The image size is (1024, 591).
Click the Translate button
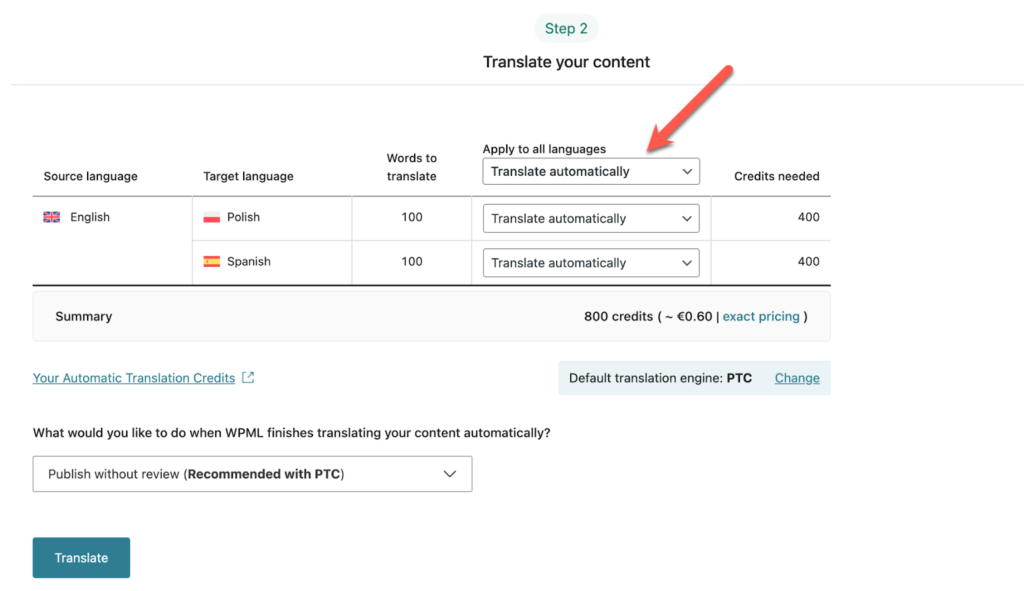81,558
